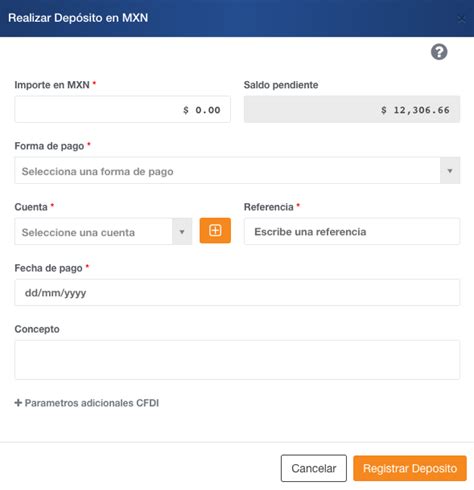Open the Cuenta dropdown arrow
This screenshot has width=474, height=490.
(182, 232)
